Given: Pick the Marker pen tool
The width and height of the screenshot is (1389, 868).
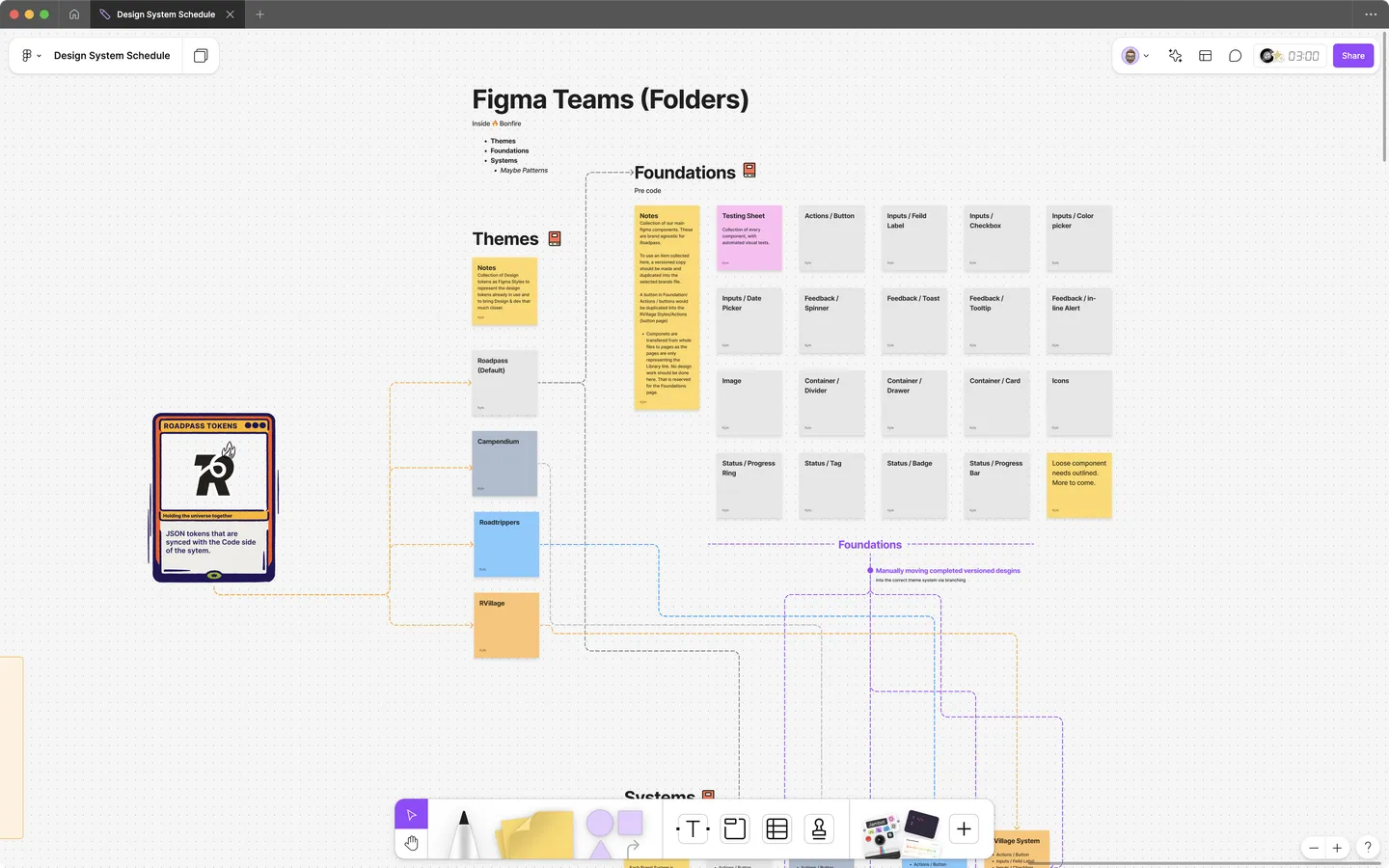Looking at the screenshot, I should click(x=464, y=833).
